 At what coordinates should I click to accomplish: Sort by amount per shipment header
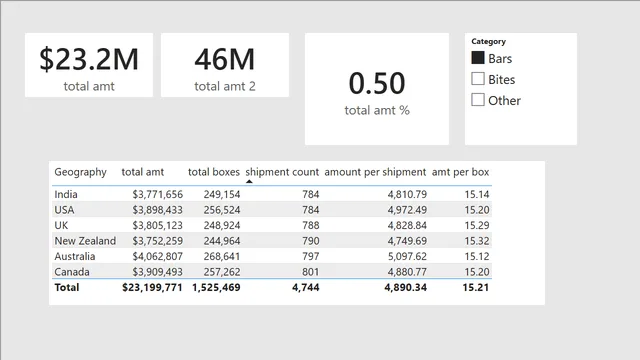pos(375,172)
